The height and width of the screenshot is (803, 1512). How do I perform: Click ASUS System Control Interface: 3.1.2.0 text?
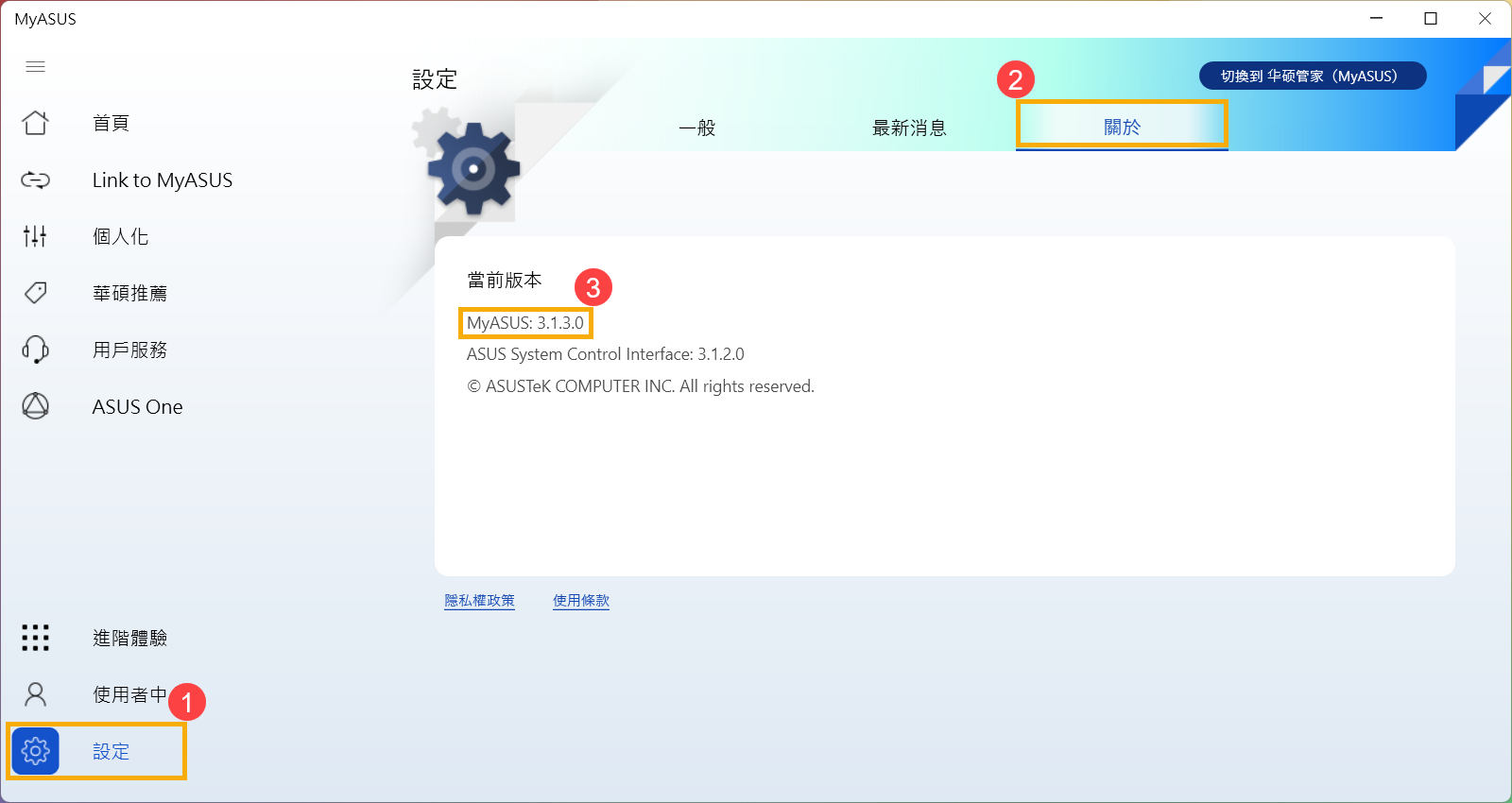pyautogui.click(x=606, y=354)
